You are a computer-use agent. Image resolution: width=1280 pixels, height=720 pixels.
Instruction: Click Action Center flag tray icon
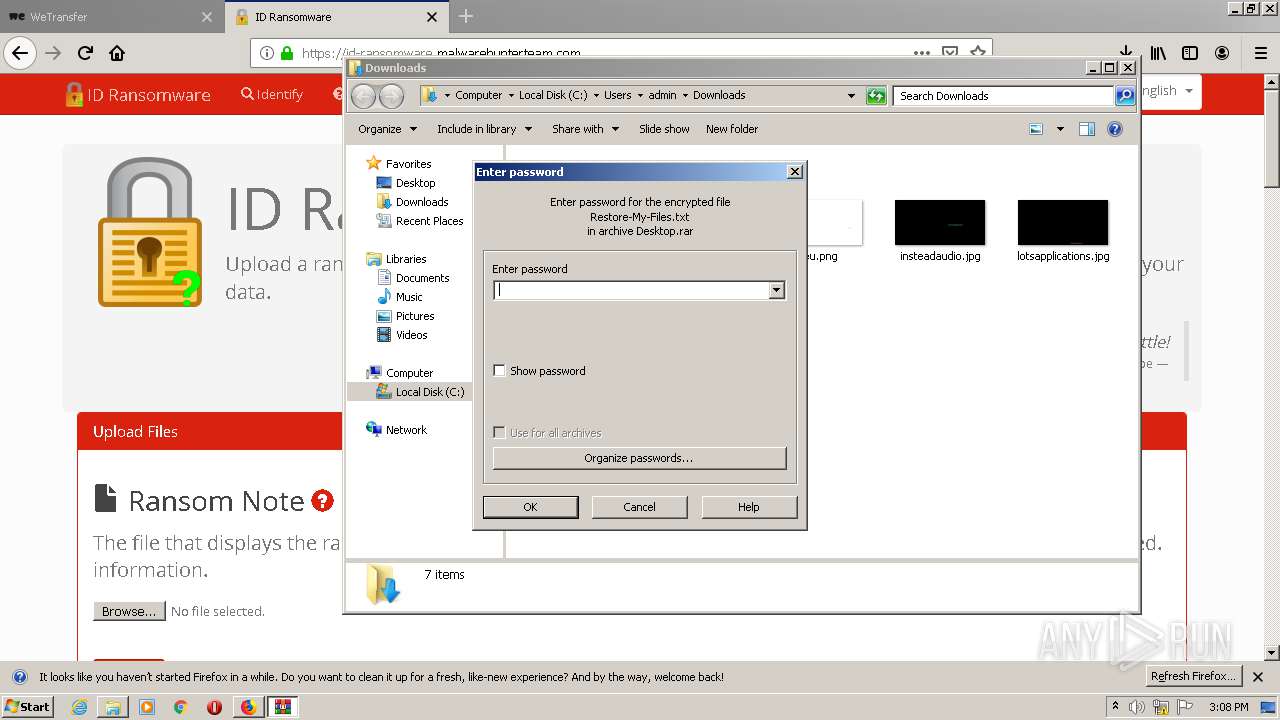[x=1183, y=707]
